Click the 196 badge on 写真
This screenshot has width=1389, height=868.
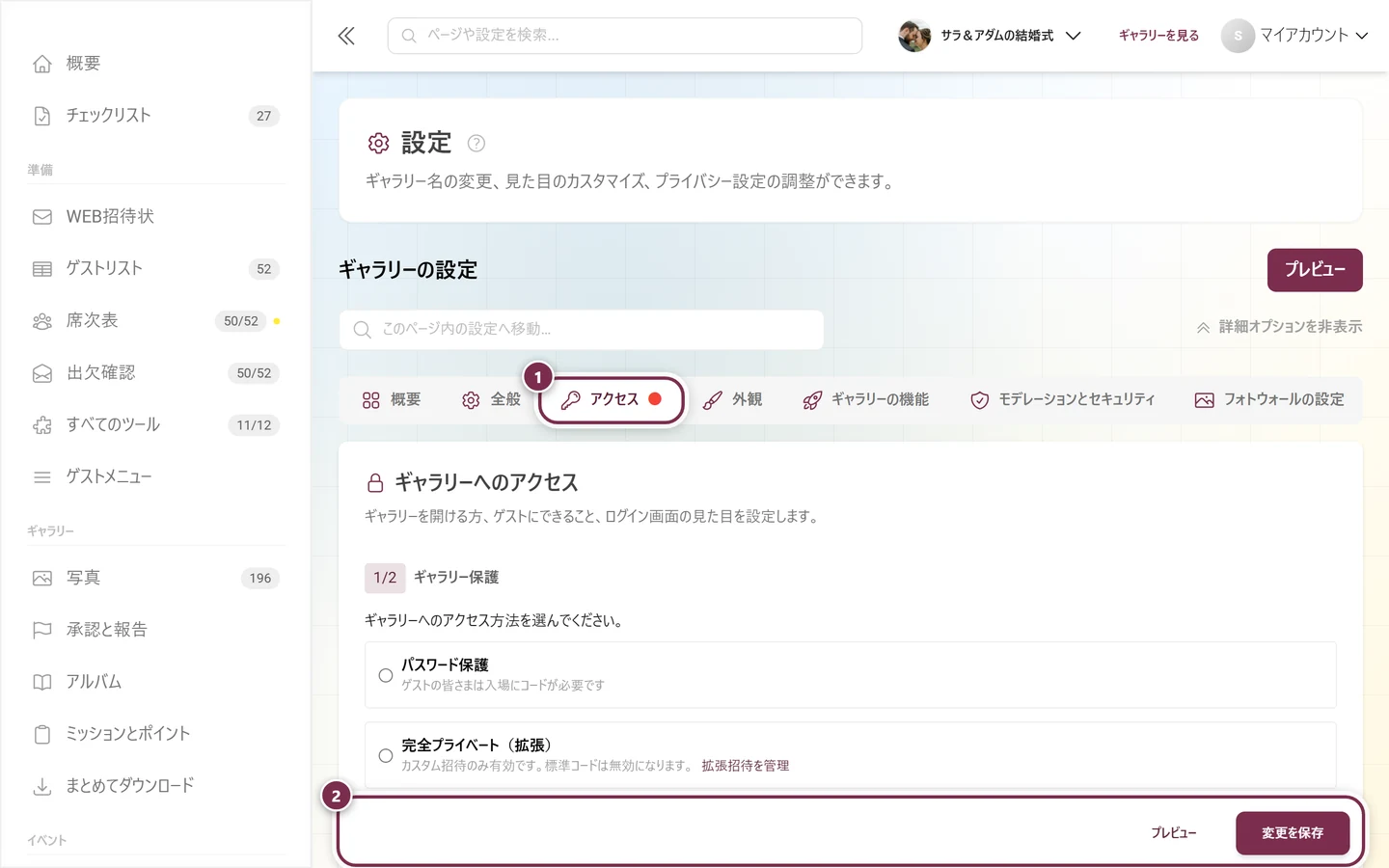[260, 579]
